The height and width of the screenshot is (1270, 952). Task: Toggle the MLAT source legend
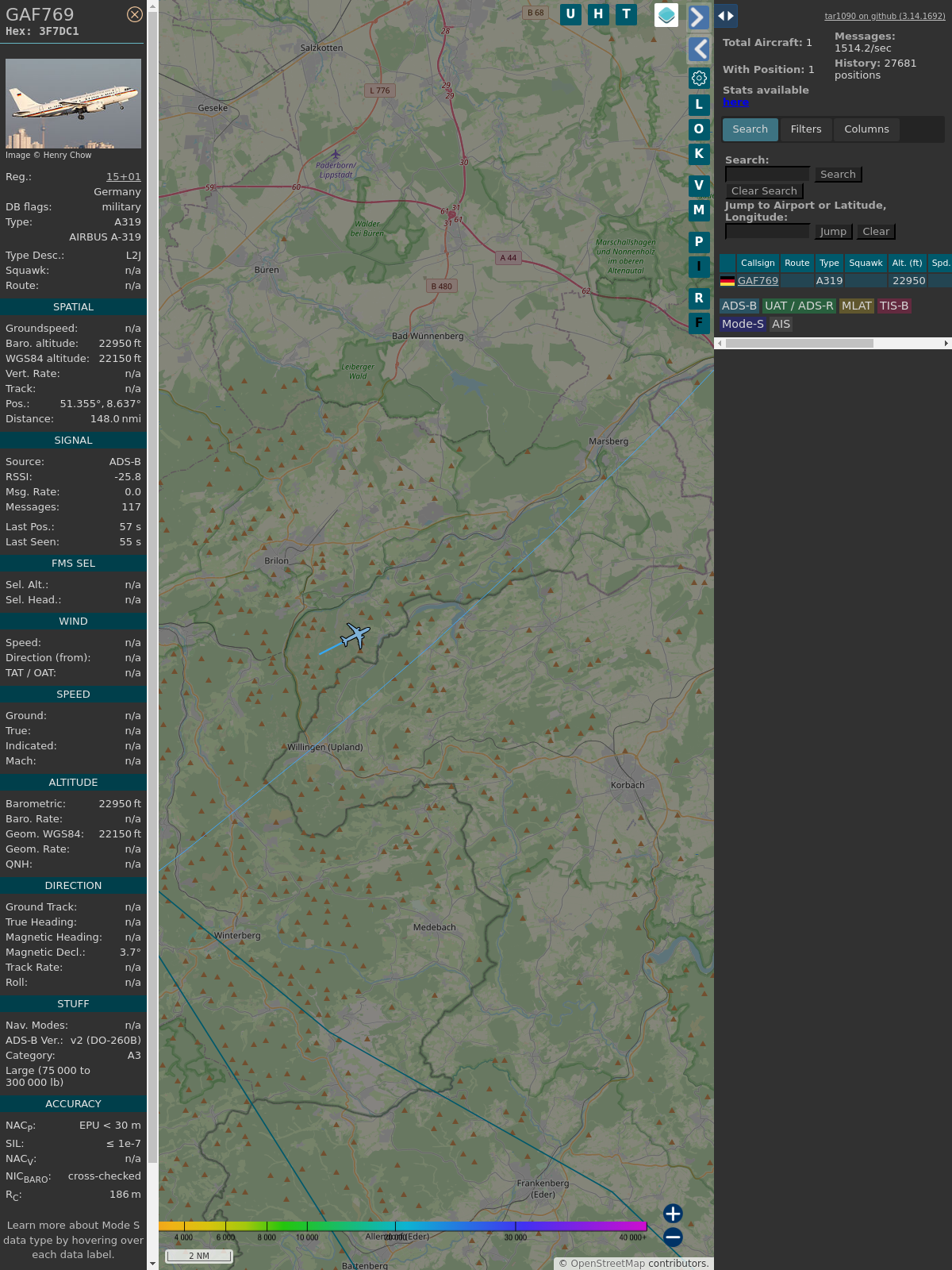point(857,306)
